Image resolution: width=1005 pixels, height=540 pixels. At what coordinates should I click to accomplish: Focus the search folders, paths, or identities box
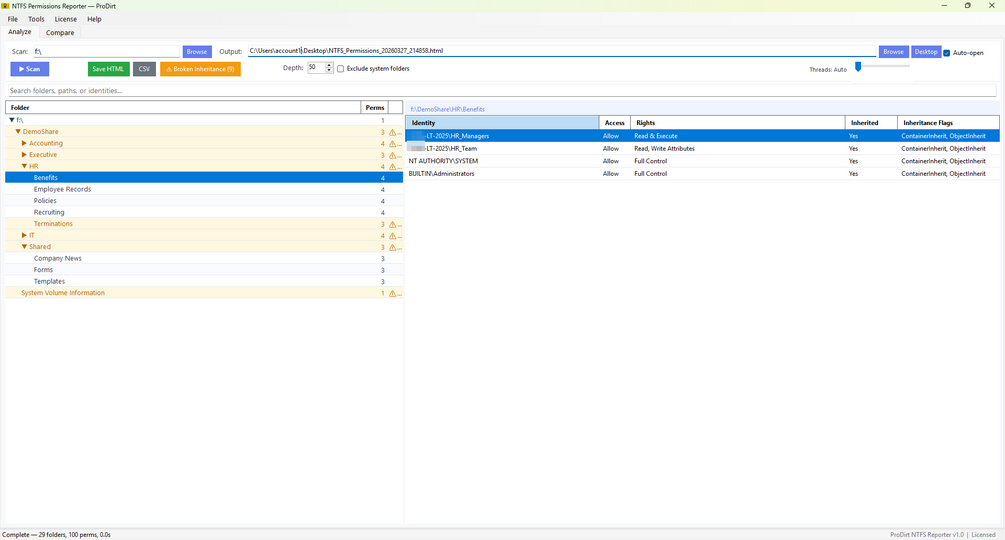[502, 90]
